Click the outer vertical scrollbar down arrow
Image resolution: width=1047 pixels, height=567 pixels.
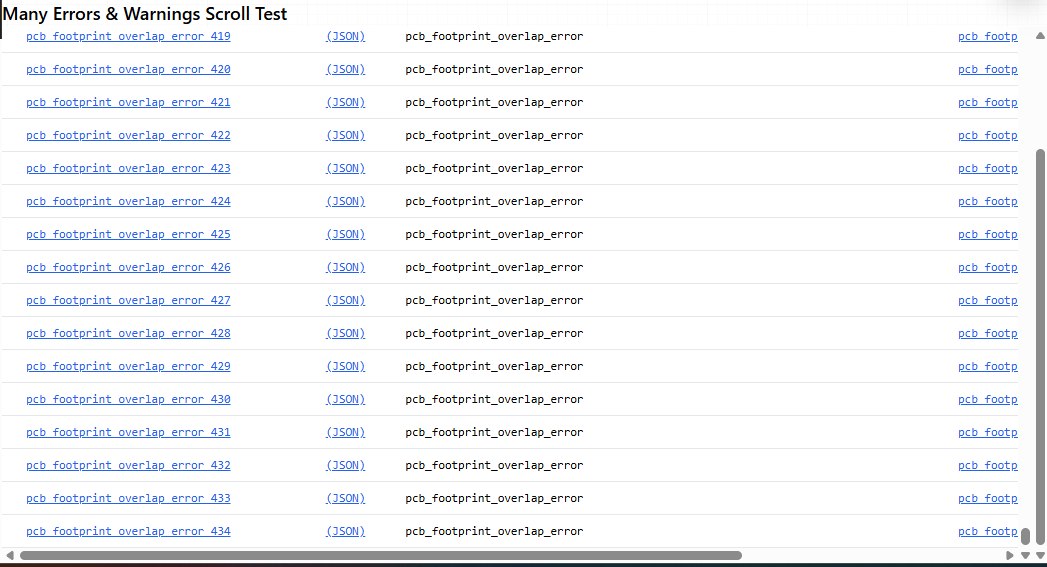(1040, 556)
